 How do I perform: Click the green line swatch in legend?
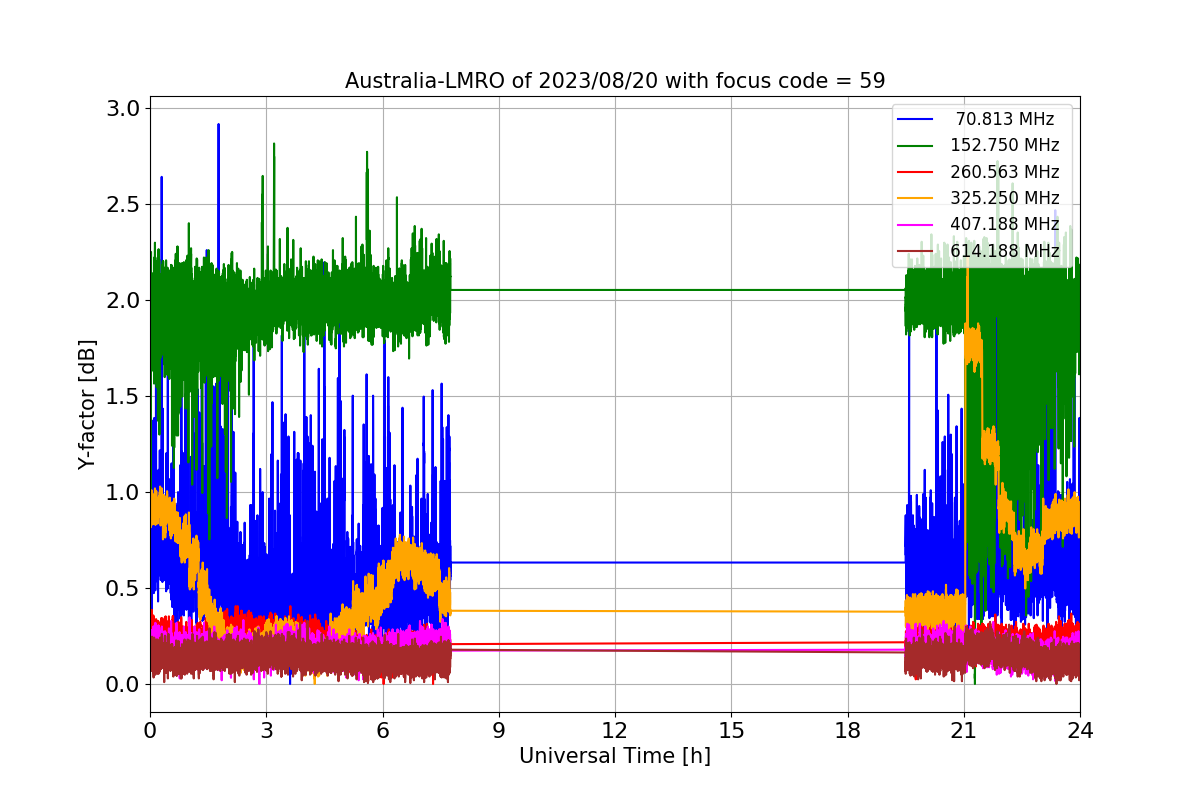tap(915, 145)
